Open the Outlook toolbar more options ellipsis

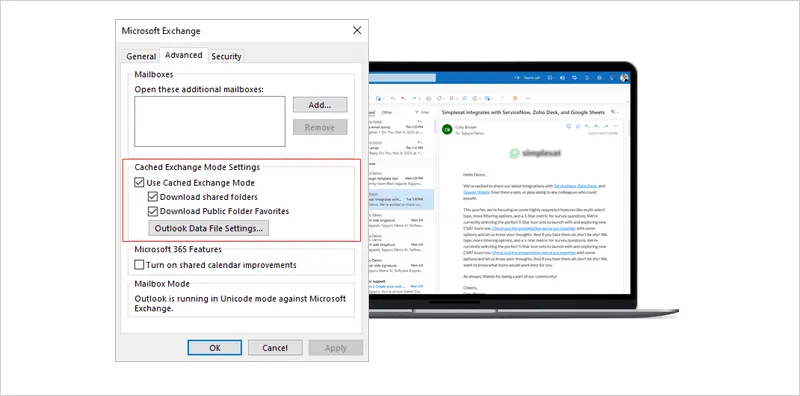(528, 98)
